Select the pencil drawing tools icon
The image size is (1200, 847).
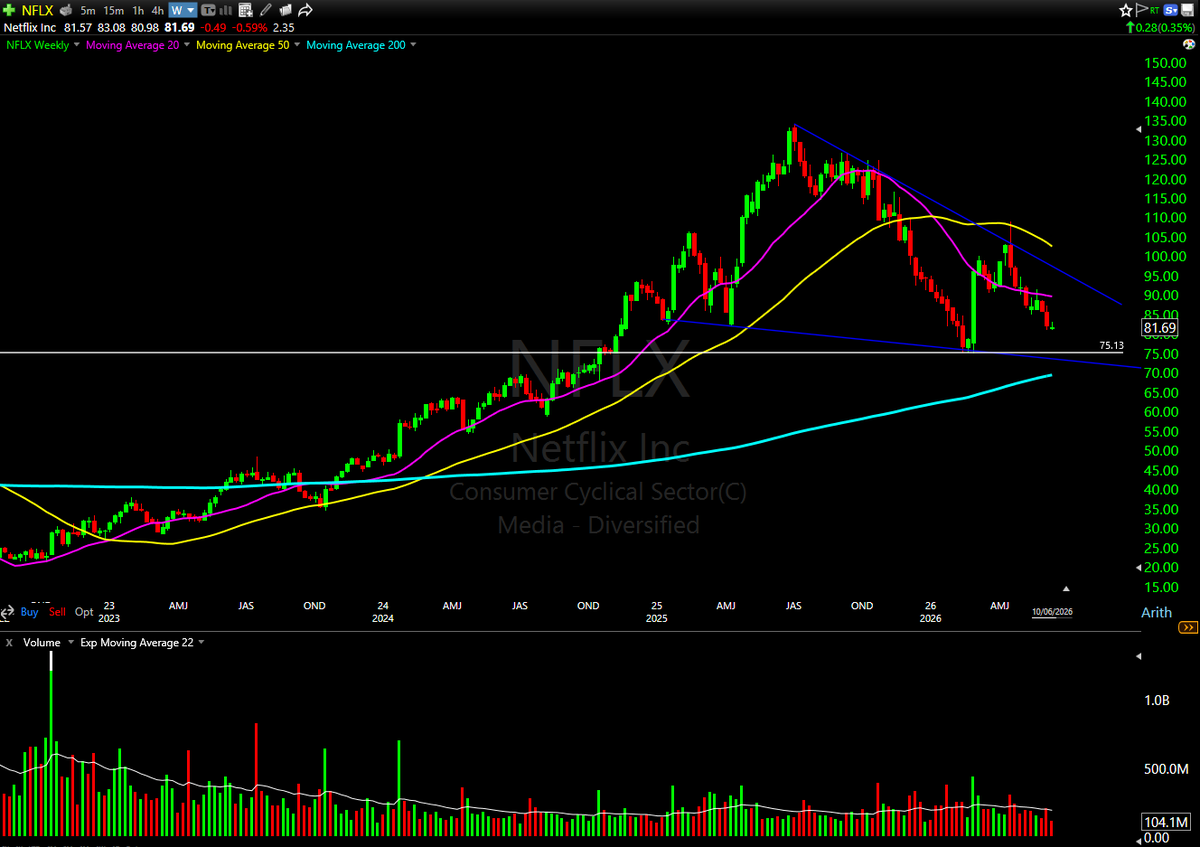[265, 10]
